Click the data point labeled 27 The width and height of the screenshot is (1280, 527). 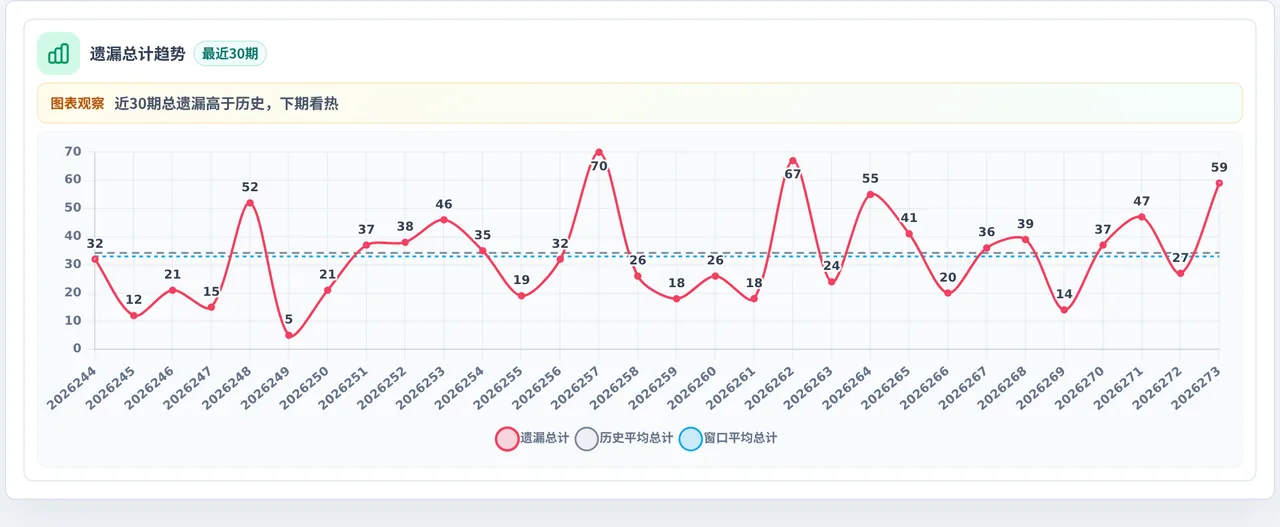(1180, 273)
